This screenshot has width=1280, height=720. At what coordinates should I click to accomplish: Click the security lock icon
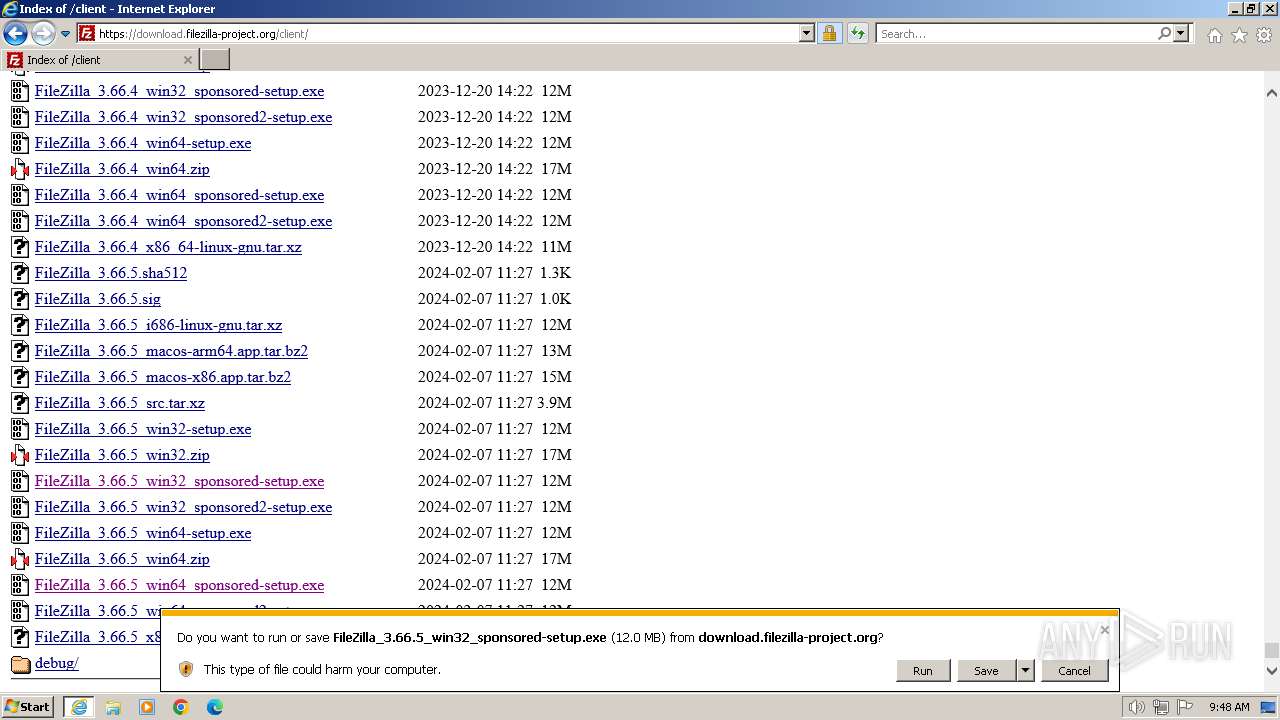(829, 33)
